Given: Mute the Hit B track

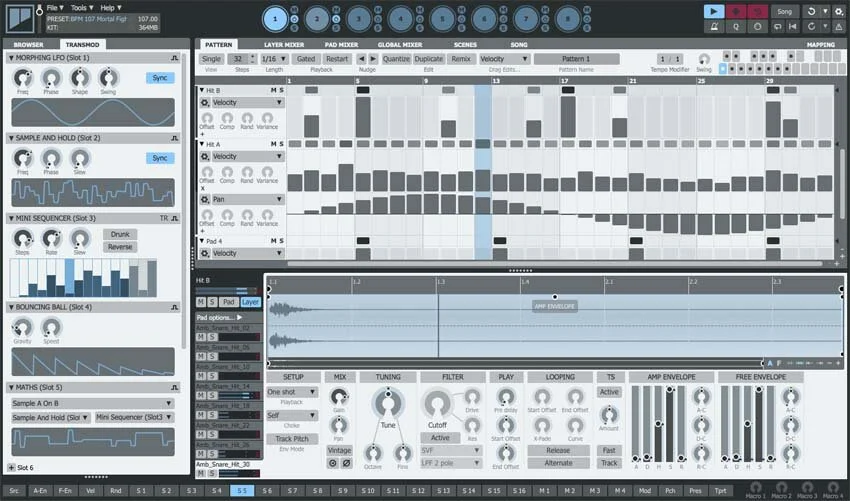Looking at the screenshot, I should pyautogui.click(x=273, y=91).
